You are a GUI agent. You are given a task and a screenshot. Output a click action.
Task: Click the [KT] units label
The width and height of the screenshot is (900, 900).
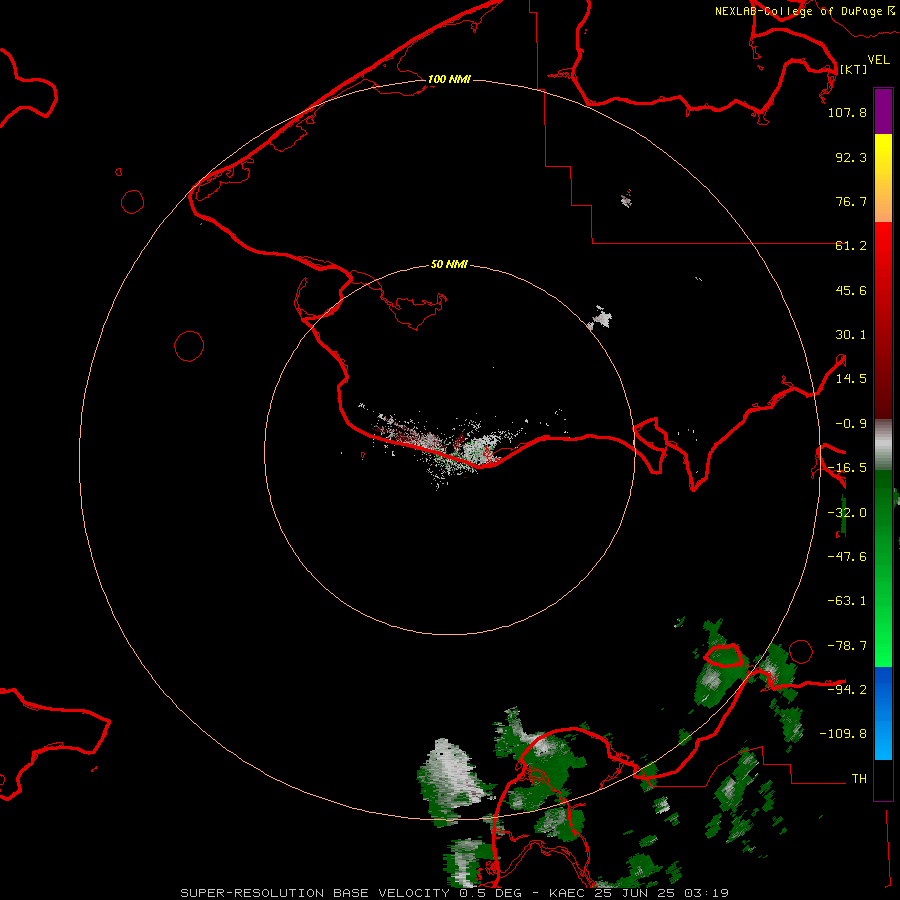coord(853,69)
